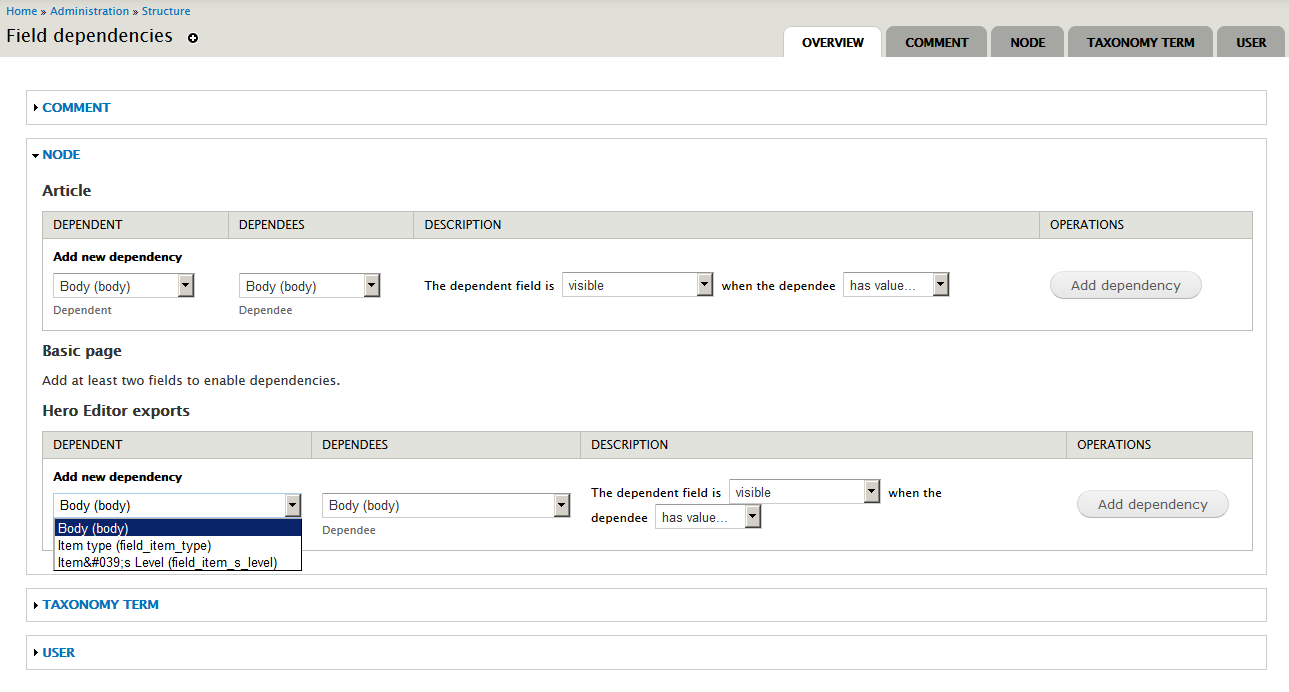This screenshot has height=692, width=1289.
Task: Click the 'Article' heading text
Action: tap(66, 190)
